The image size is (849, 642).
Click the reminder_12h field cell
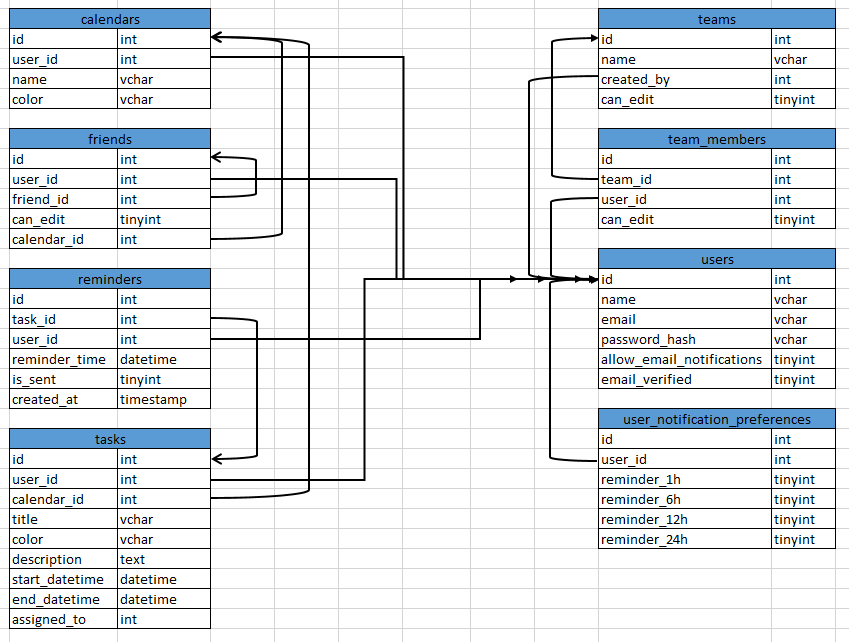coord(684,519)
